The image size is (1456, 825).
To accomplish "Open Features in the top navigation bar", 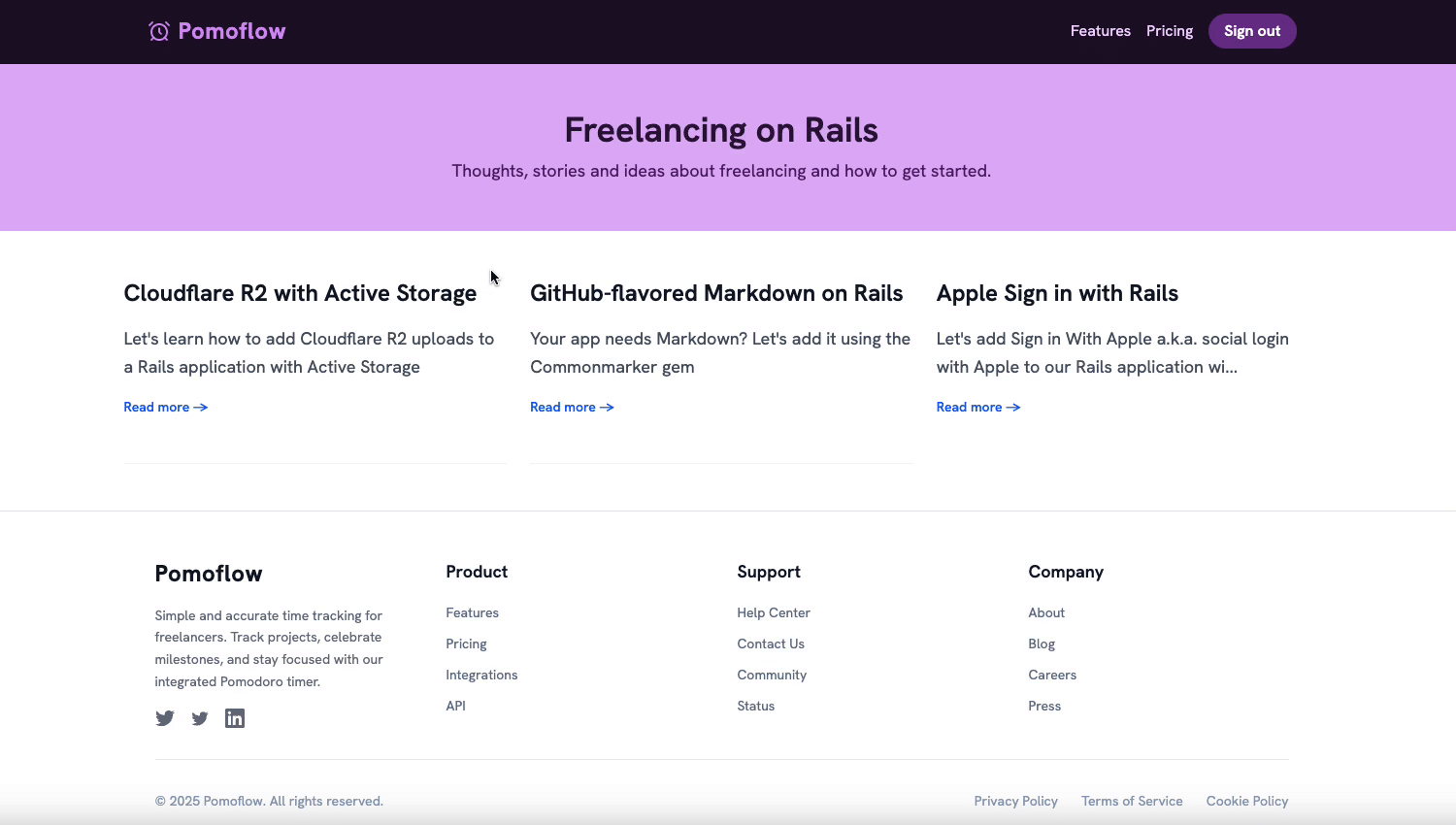I will [1100, 31].
